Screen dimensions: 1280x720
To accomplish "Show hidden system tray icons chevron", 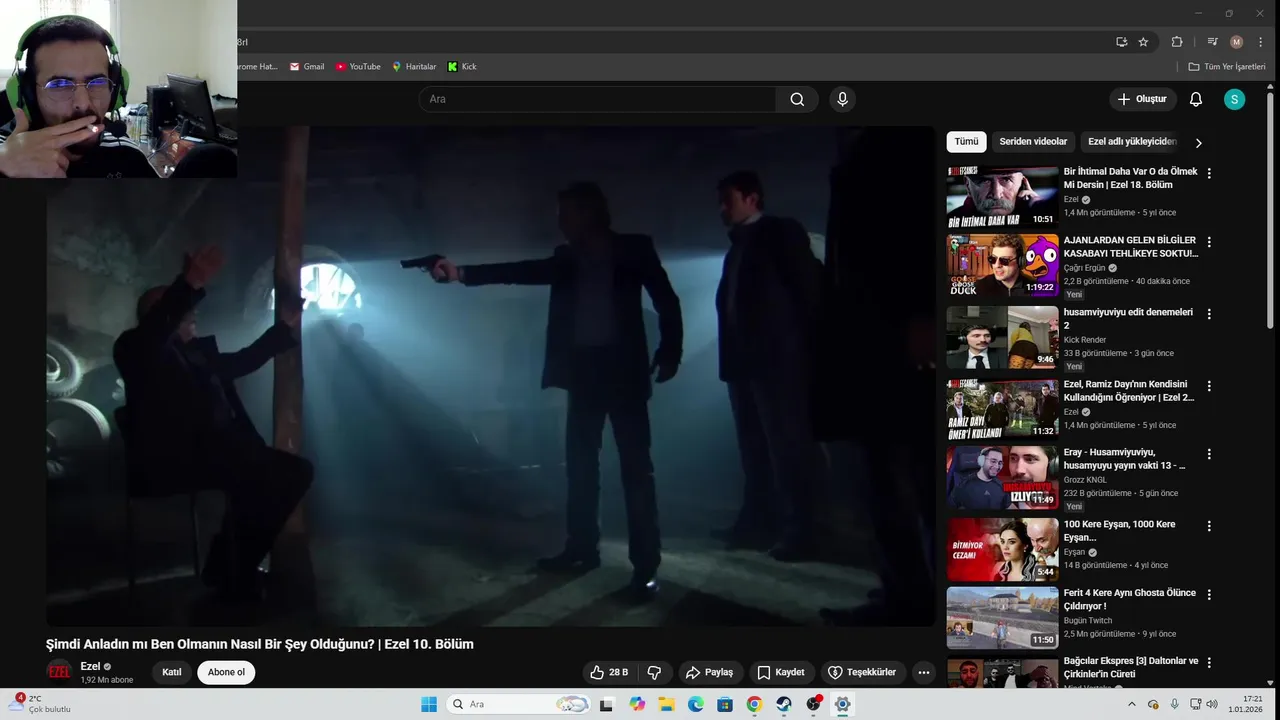I will click(1130, 704).
